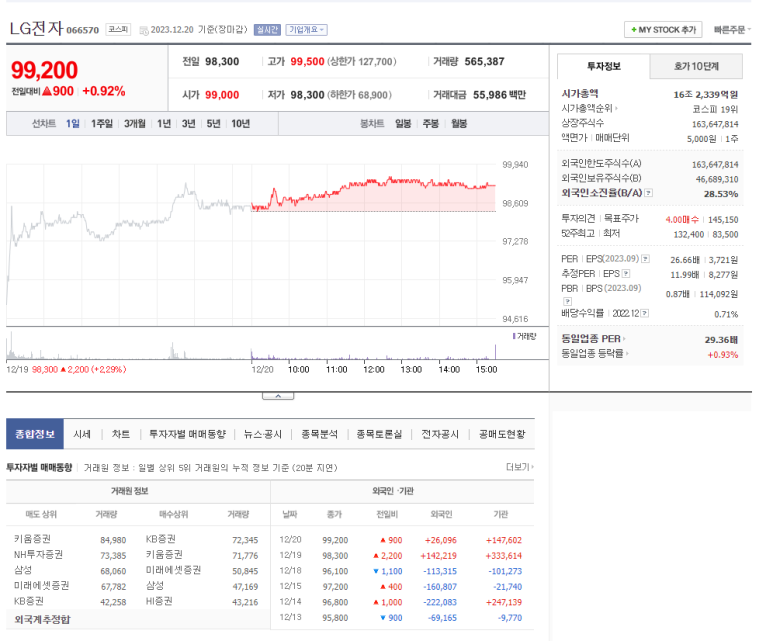Click 12/19 row foreign value +142,219
Image resolution: width=773 pixels, height=641 pixels.
point(438,556)
